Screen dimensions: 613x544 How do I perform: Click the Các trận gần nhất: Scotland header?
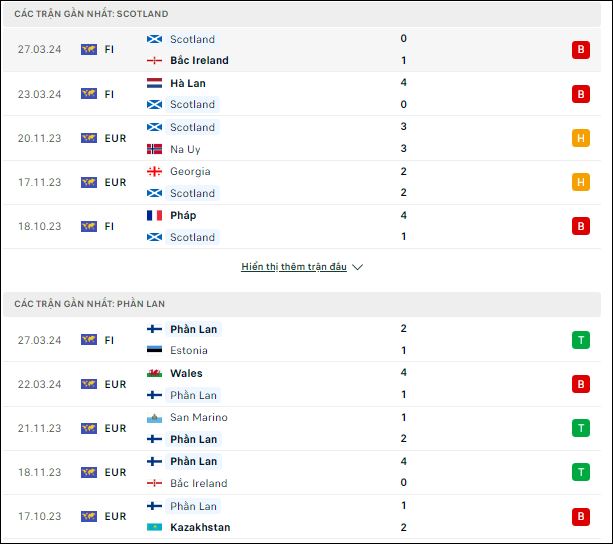(x=91, y=14)
